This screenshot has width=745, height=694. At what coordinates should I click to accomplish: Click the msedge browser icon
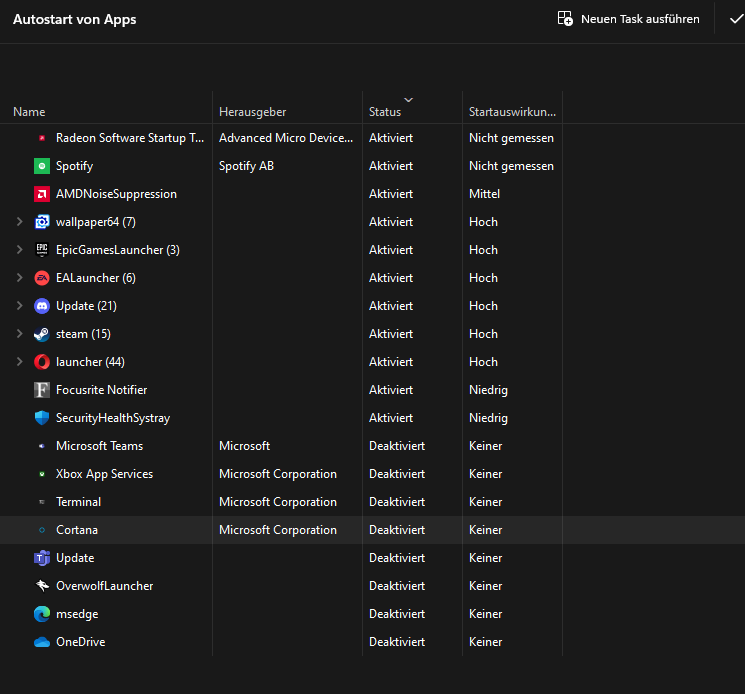[x=42, y=614]
